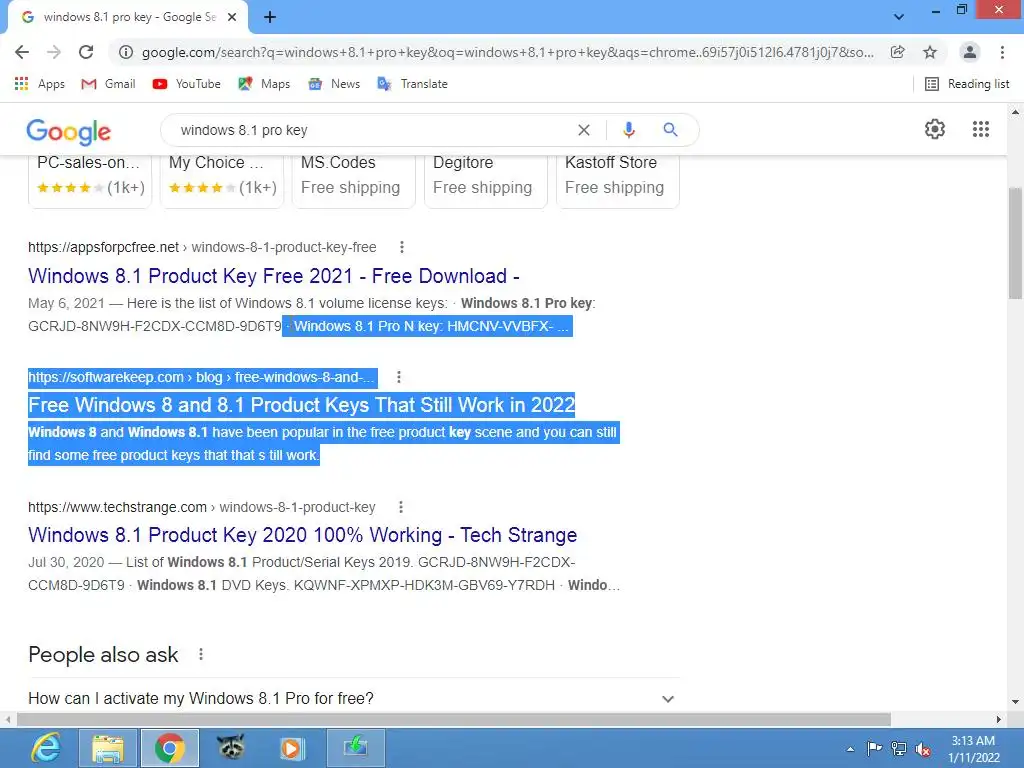View site information icon in address bar
Screen dimensions: 1024x768
click(126, 52)
